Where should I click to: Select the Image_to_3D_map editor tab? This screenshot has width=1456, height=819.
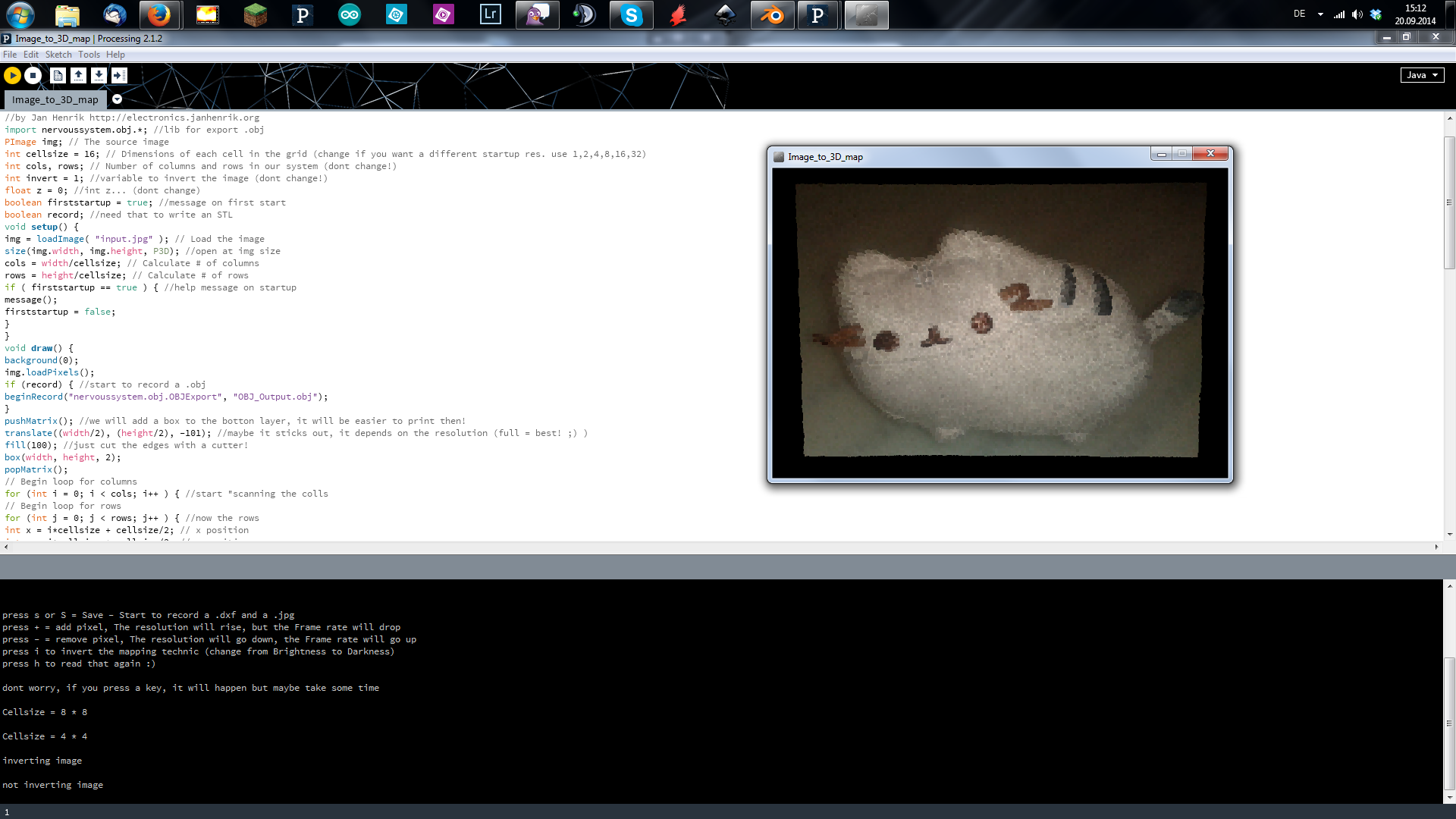coord(55,99)
